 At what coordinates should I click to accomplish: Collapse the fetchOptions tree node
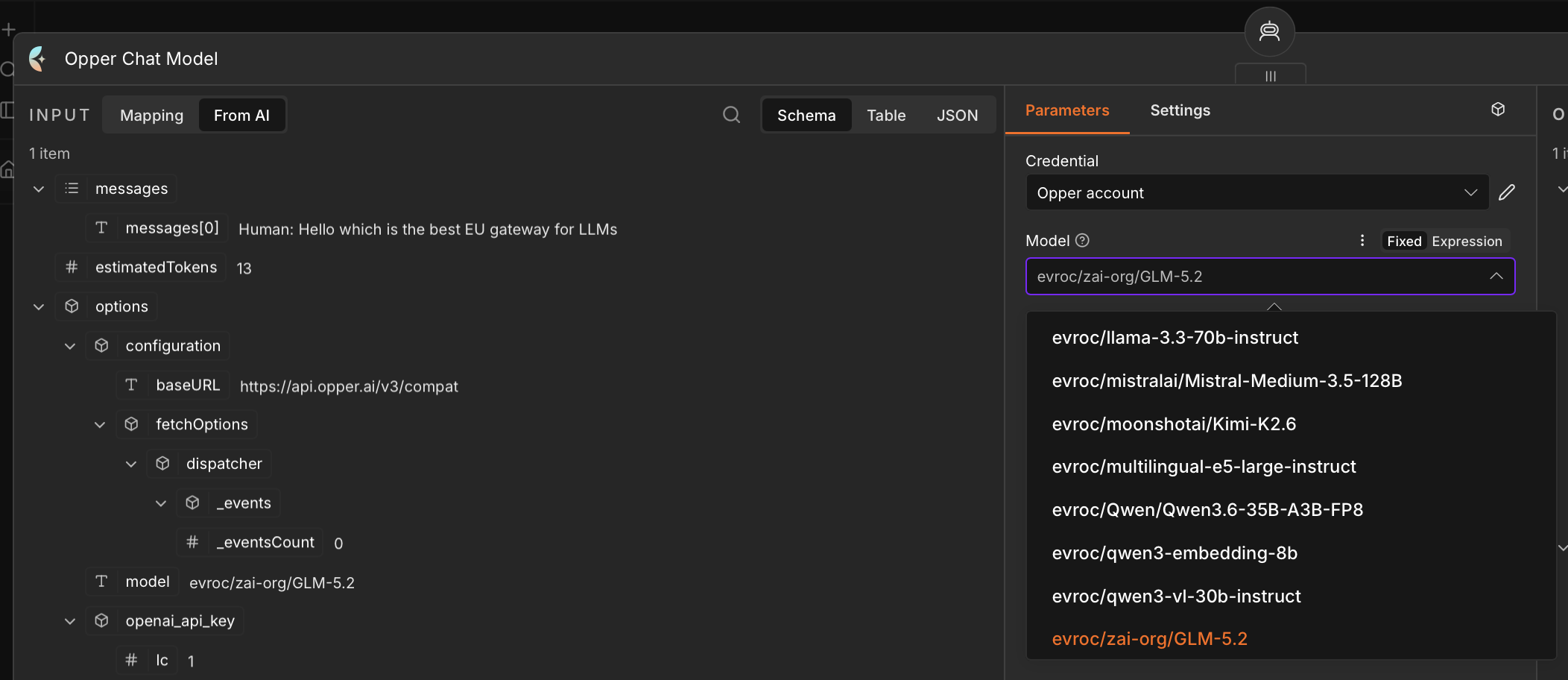click(x=100, y=425)
